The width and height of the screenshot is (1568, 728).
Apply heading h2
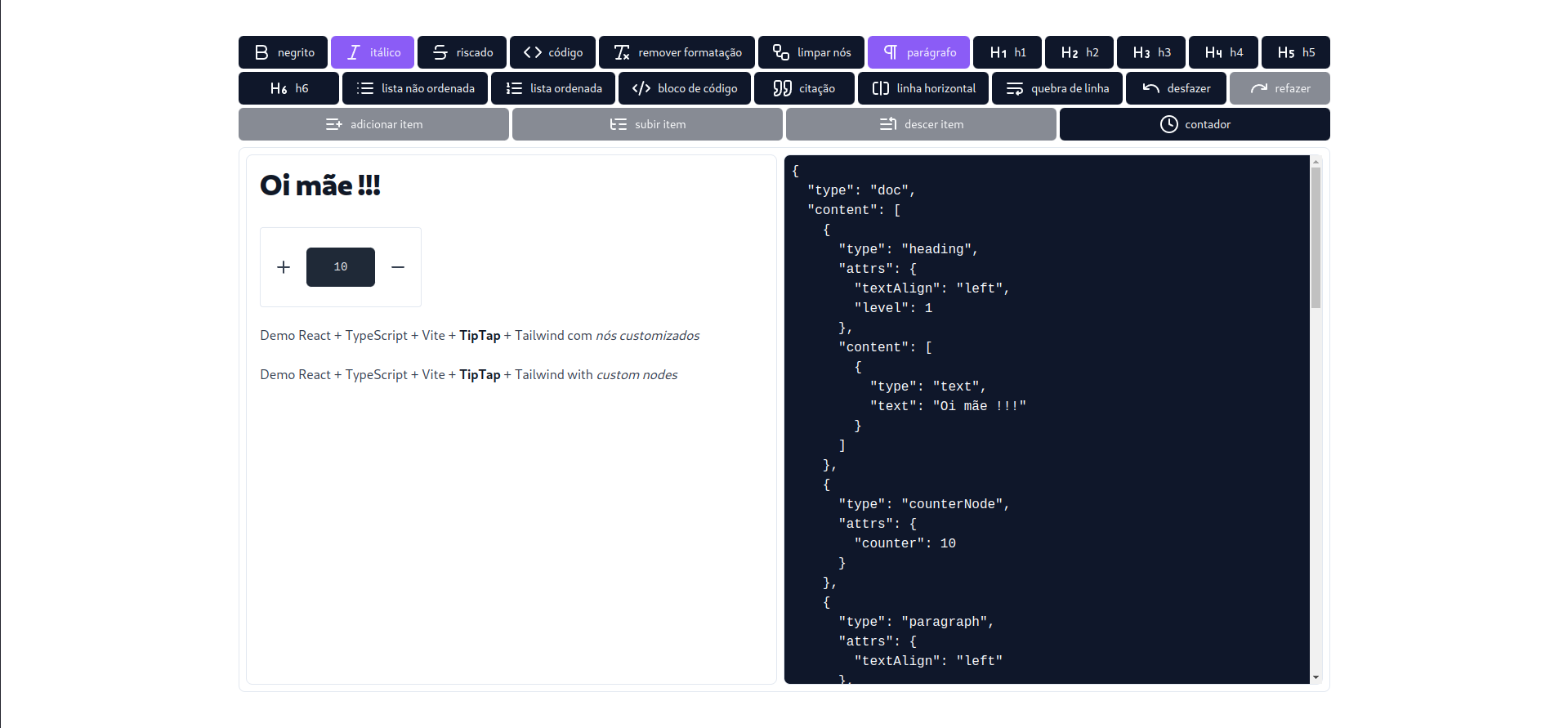[1079, 52]
